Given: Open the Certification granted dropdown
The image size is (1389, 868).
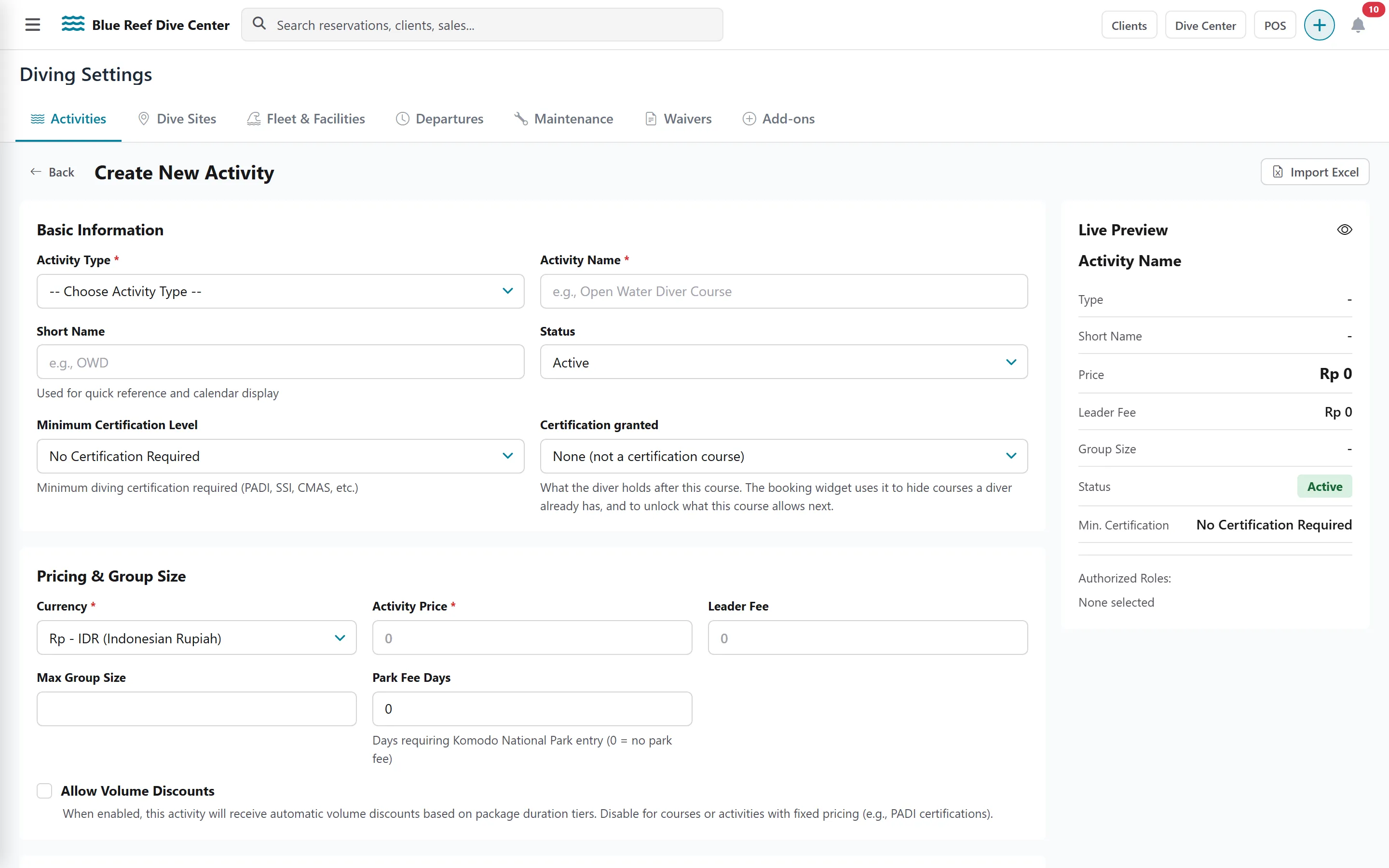Looking at the screenshot, I should click(x=783, y=456).
